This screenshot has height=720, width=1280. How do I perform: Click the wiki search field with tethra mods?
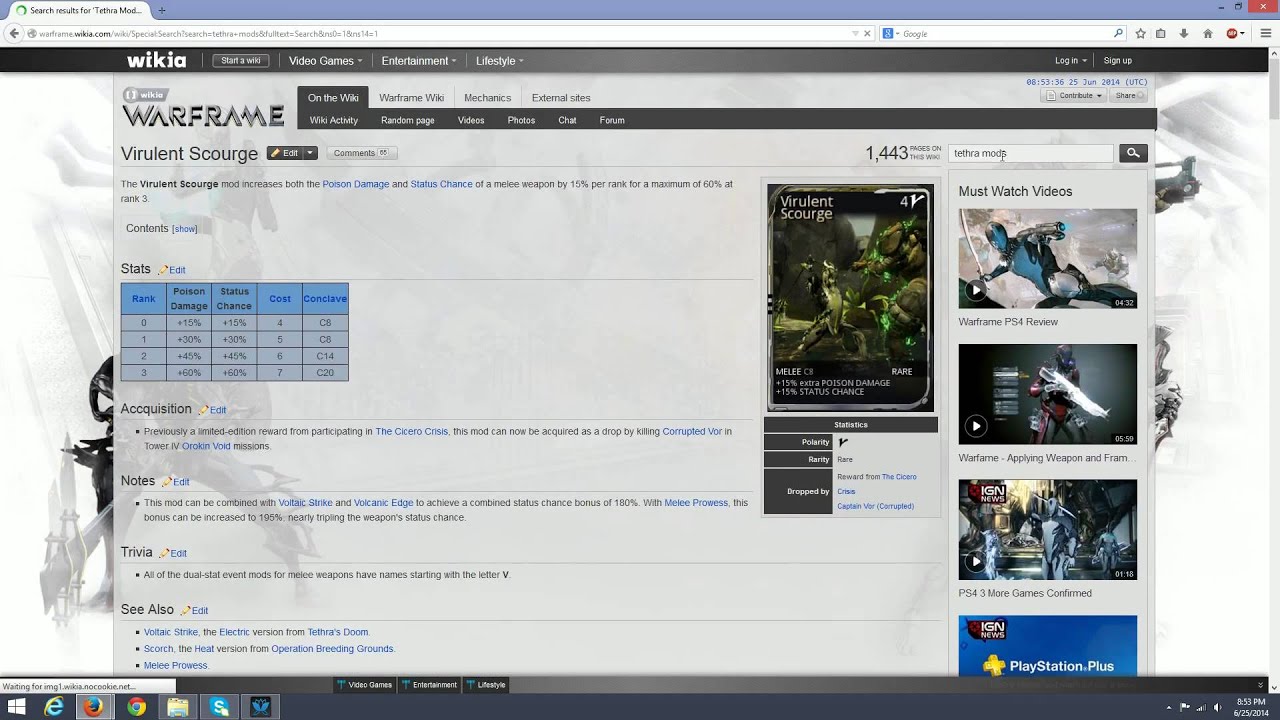tap(1030, 153)
